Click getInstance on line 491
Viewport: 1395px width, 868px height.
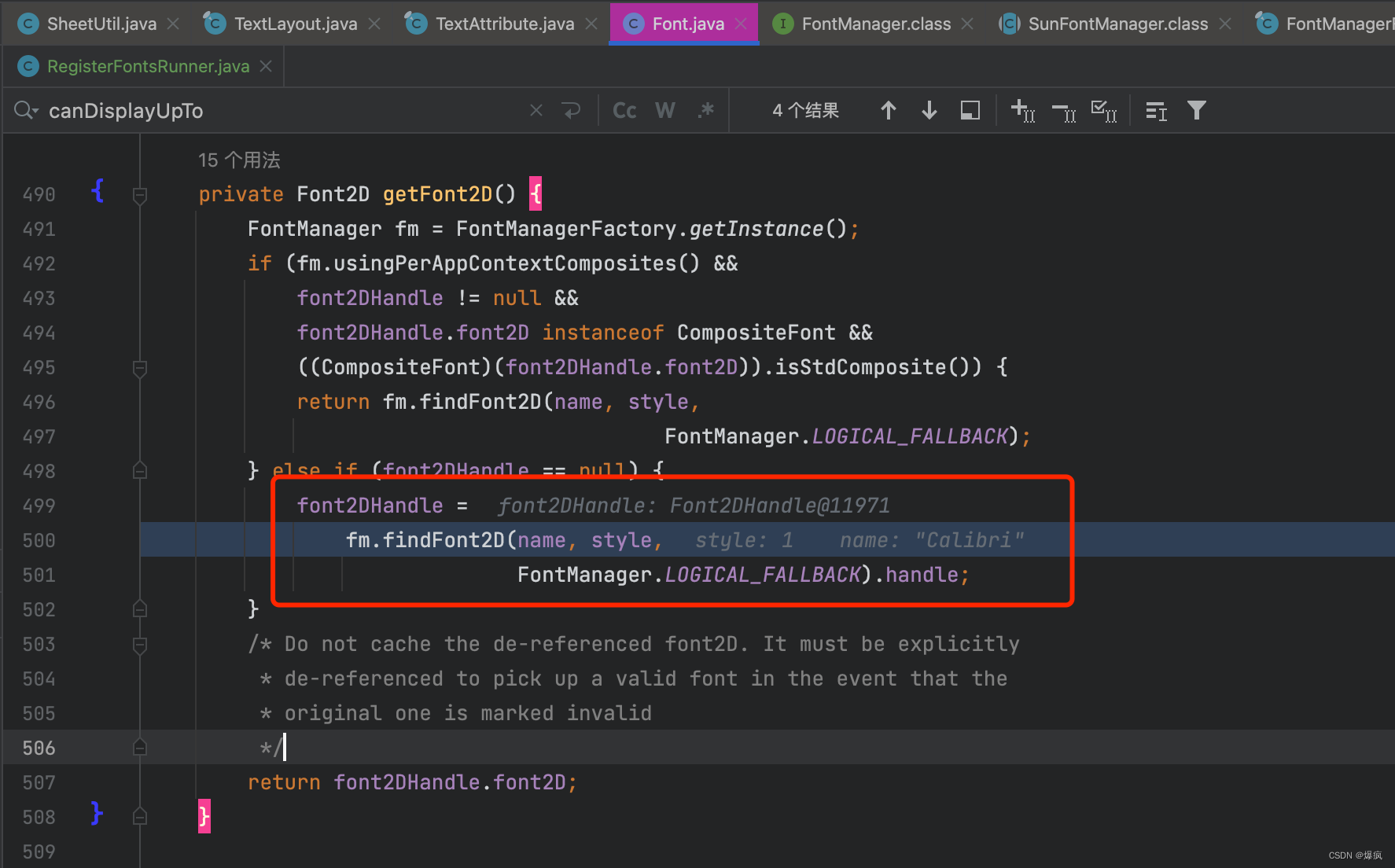point(756,229)
